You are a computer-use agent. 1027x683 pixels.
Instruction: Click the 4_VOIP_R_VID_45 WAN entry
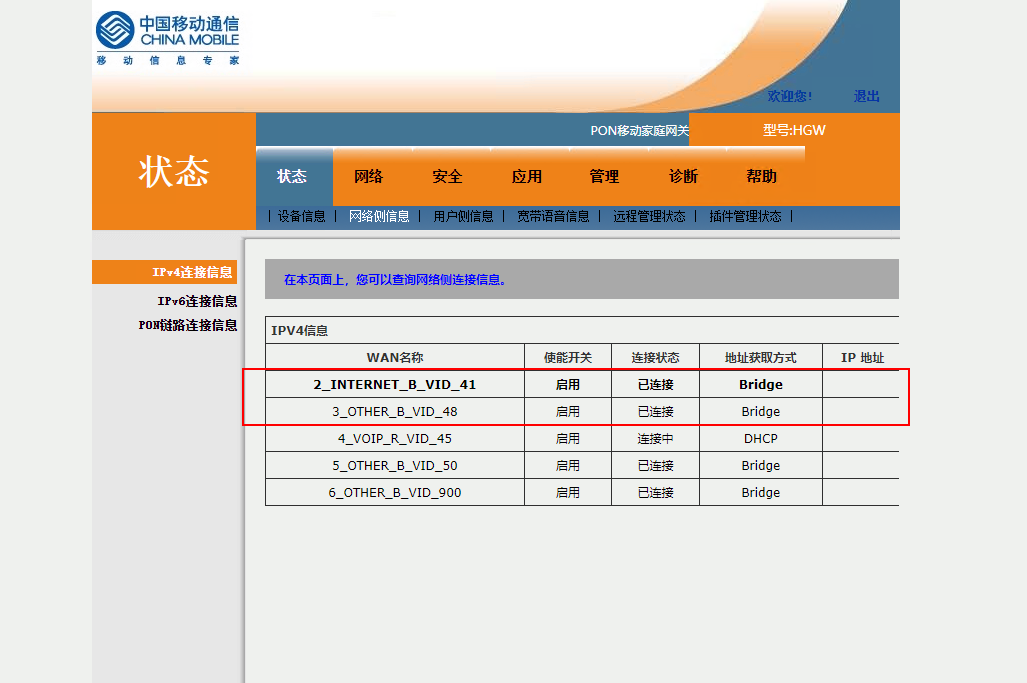coord(395,439)
